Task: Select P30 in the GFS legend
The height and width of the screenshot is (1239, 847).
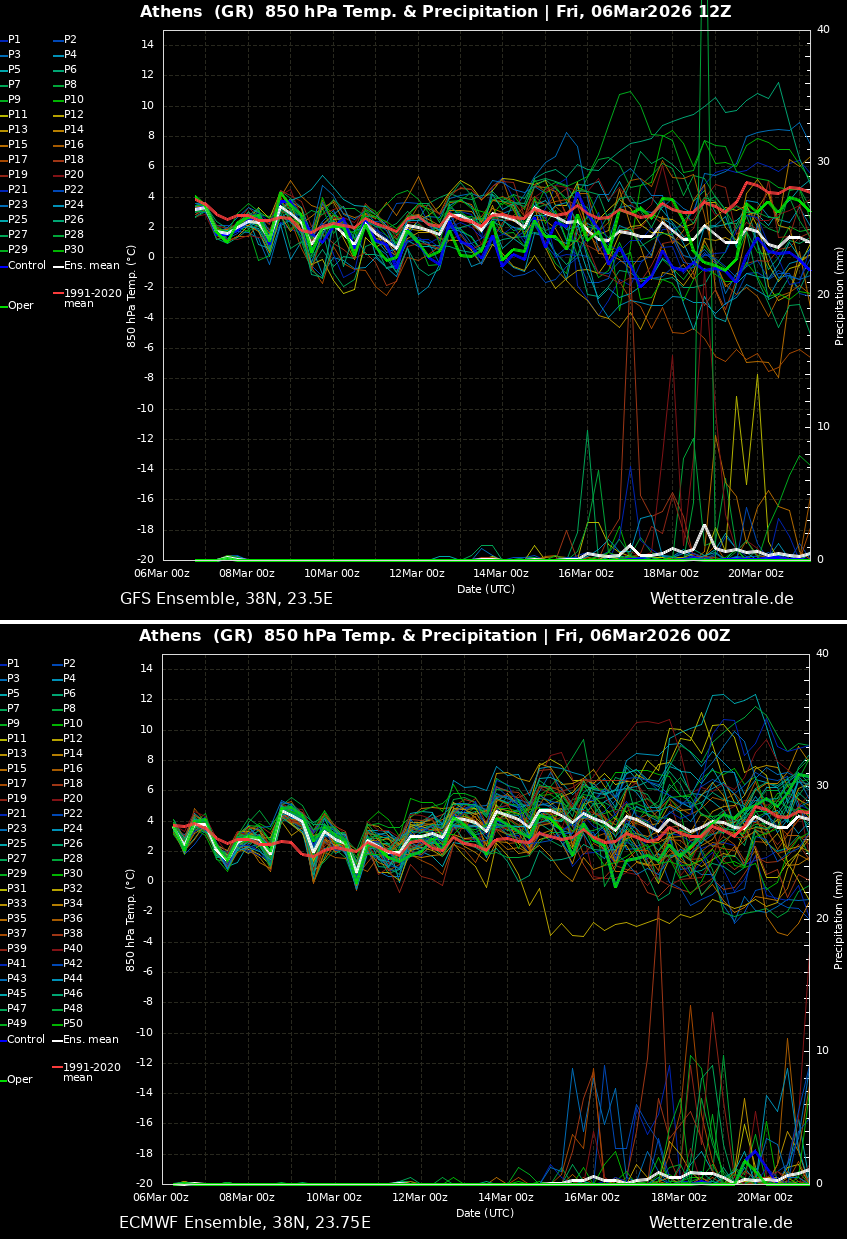Action: (x=73, y=250)
